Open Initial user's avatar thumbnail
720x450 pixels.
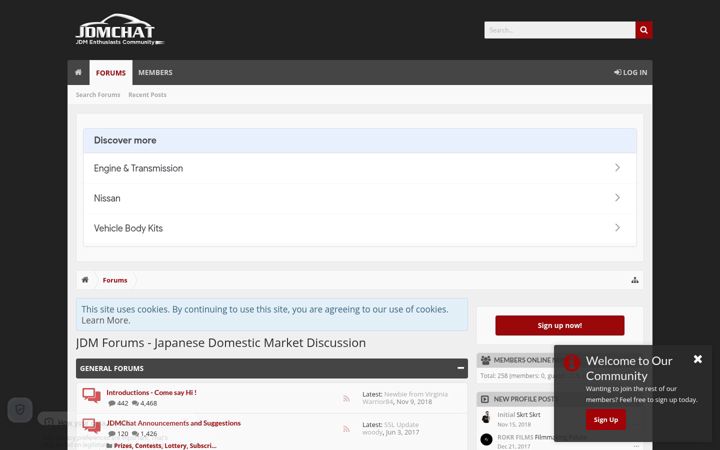pos(486,417)
